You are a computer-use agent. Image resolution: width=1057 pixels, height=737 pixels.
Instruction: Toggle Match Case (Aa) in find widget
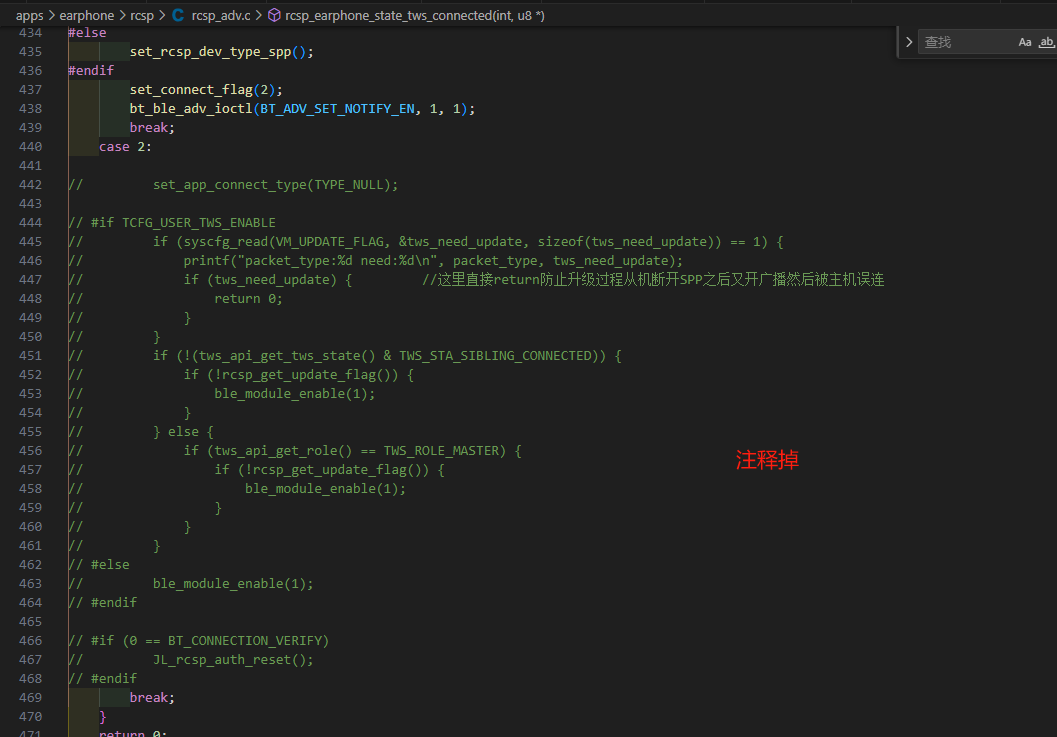point(1025,42)
